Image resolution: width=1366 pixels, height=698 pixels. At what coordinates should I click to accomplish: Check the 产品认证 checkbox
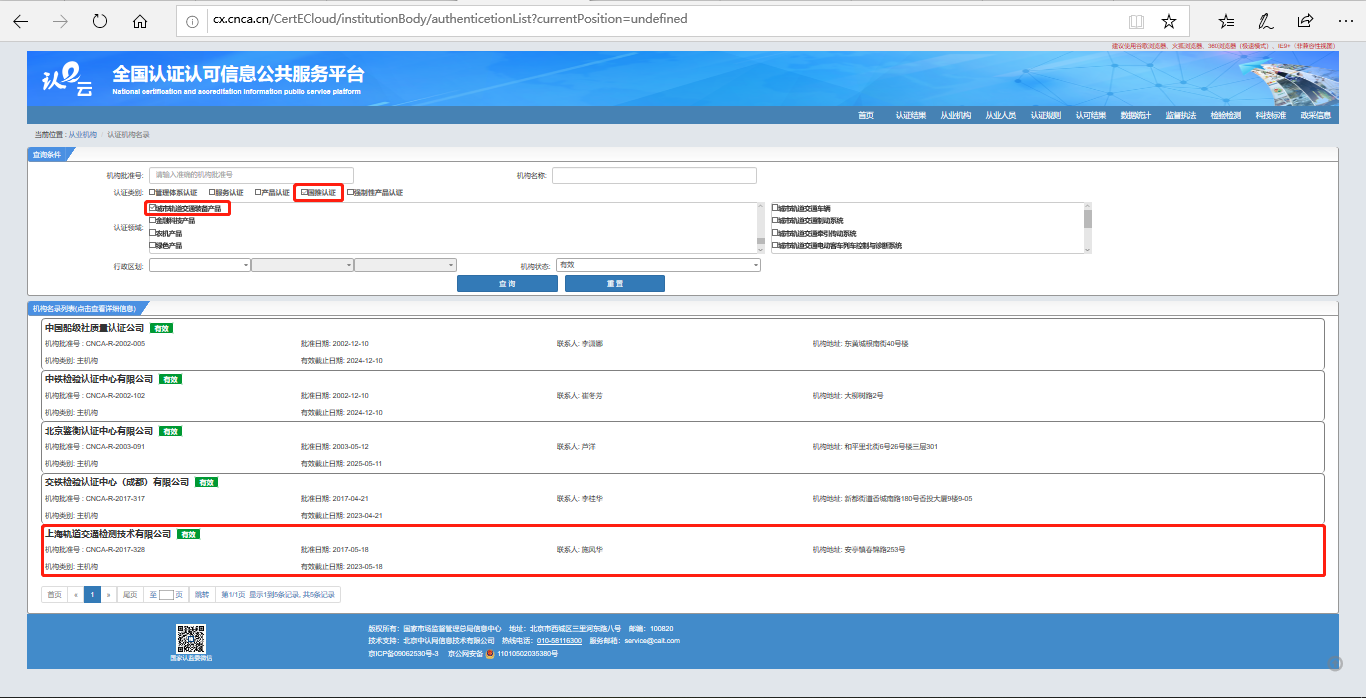pyautogui.click(x=257, y=192)
